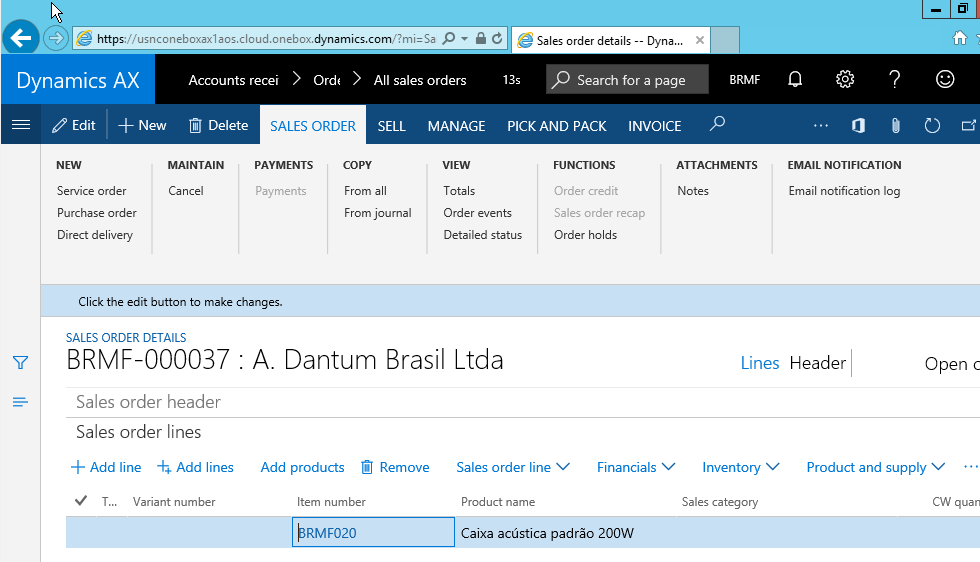View Order events
The image size is (980, 562).
[x=477, y=213]
